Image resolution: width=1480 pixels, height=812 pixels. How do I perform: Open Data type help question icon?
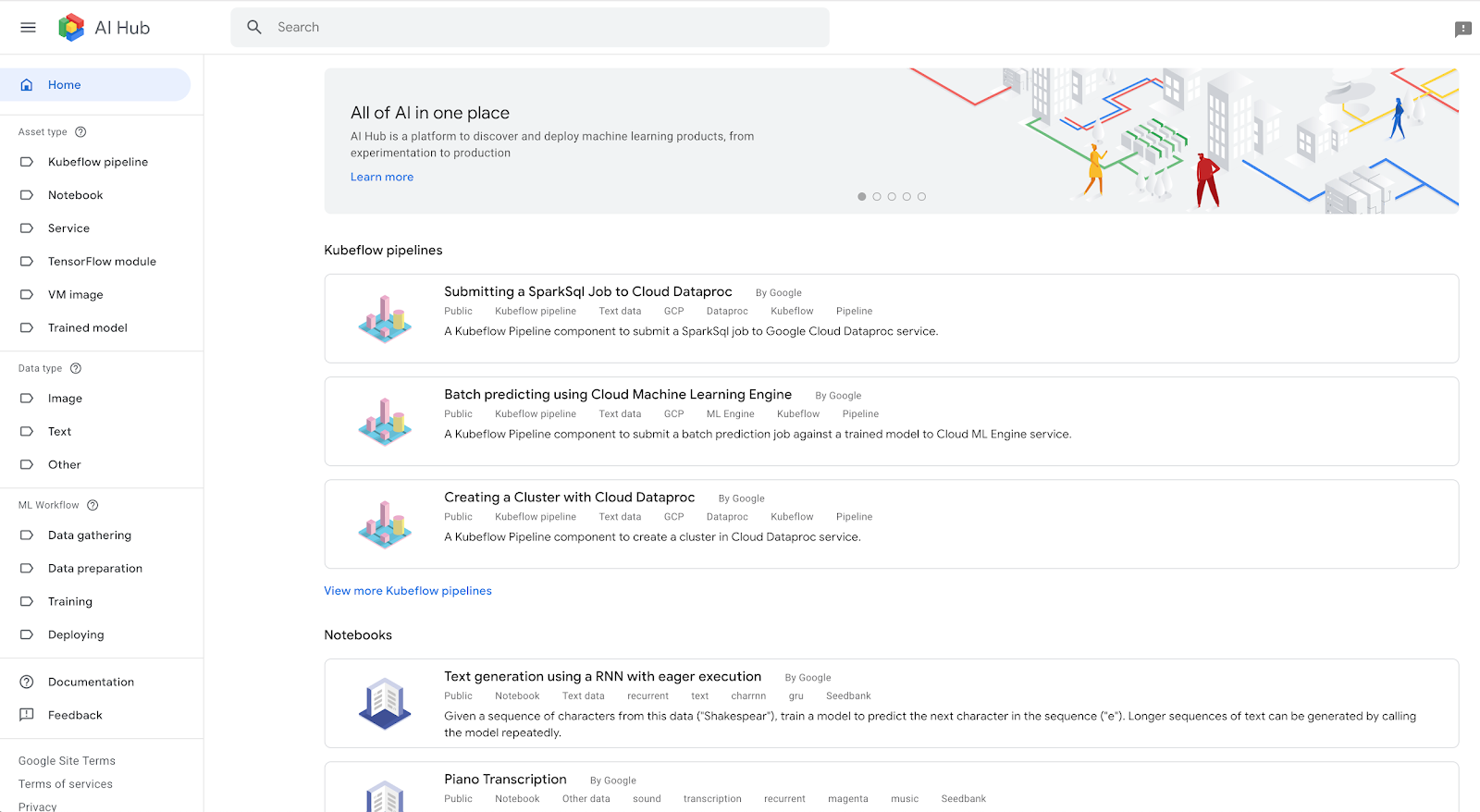76,368
